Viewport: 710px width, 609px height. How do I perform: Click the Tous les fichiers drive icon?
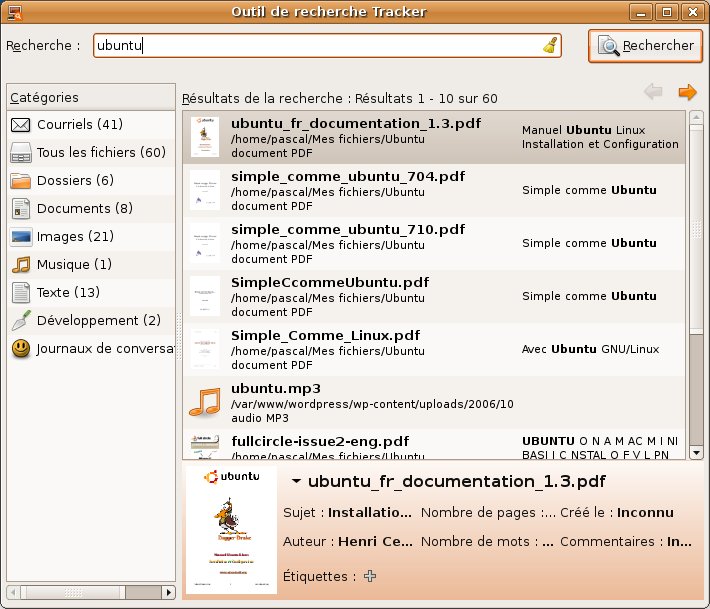[x=20, y=153]
